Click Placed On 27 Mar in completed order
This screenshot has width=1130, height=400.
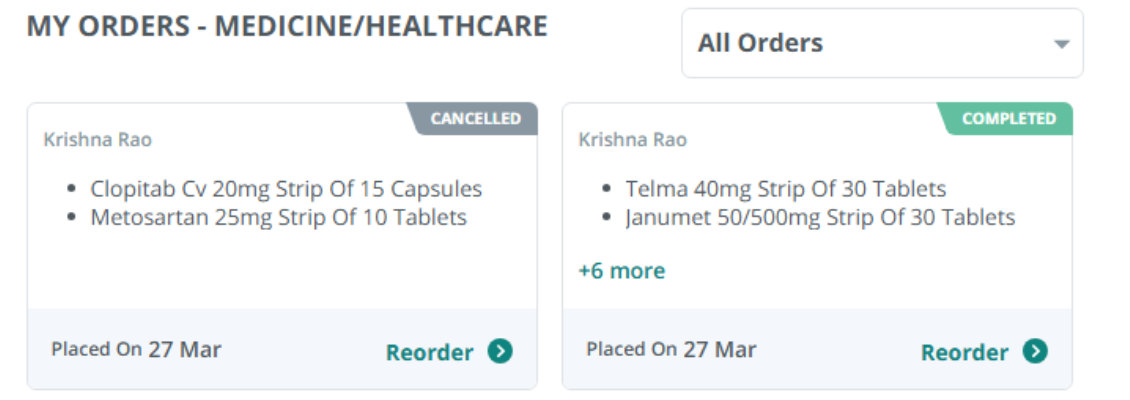click(x=671, y=350)
